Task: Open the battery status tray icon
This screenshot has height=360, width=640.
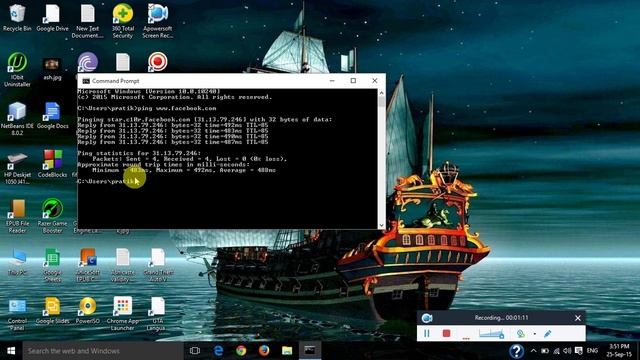Action: (x=545, y=351)
